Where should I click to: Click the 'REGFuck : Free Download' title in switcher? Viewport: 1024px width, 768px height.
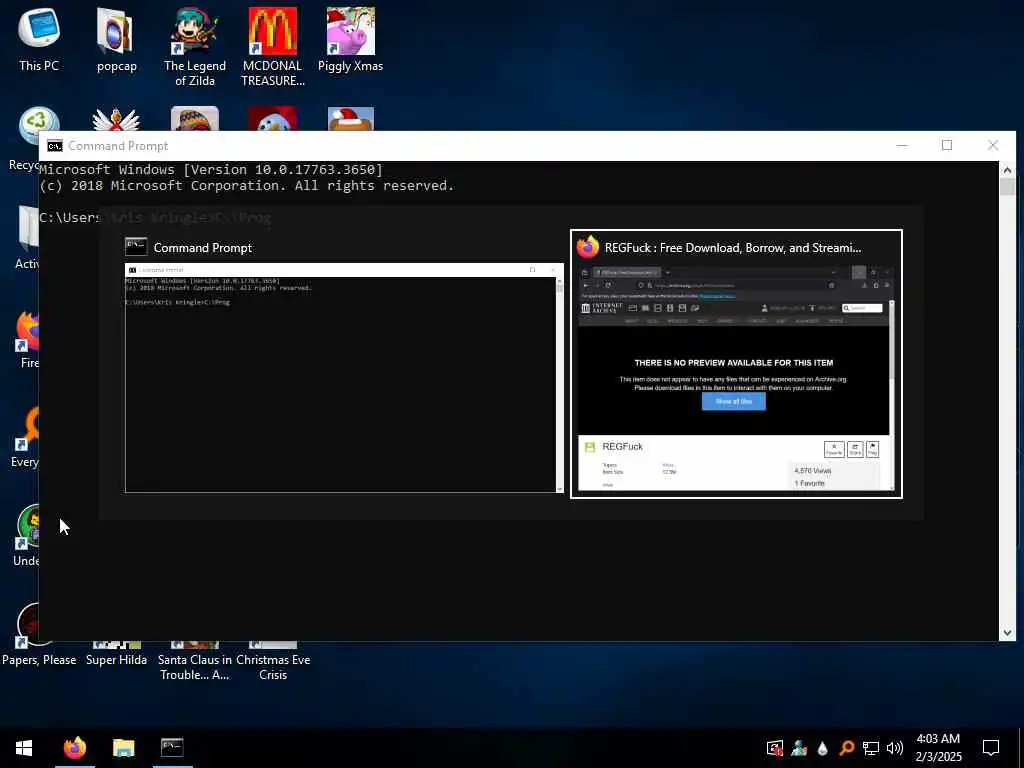[733, 248]
